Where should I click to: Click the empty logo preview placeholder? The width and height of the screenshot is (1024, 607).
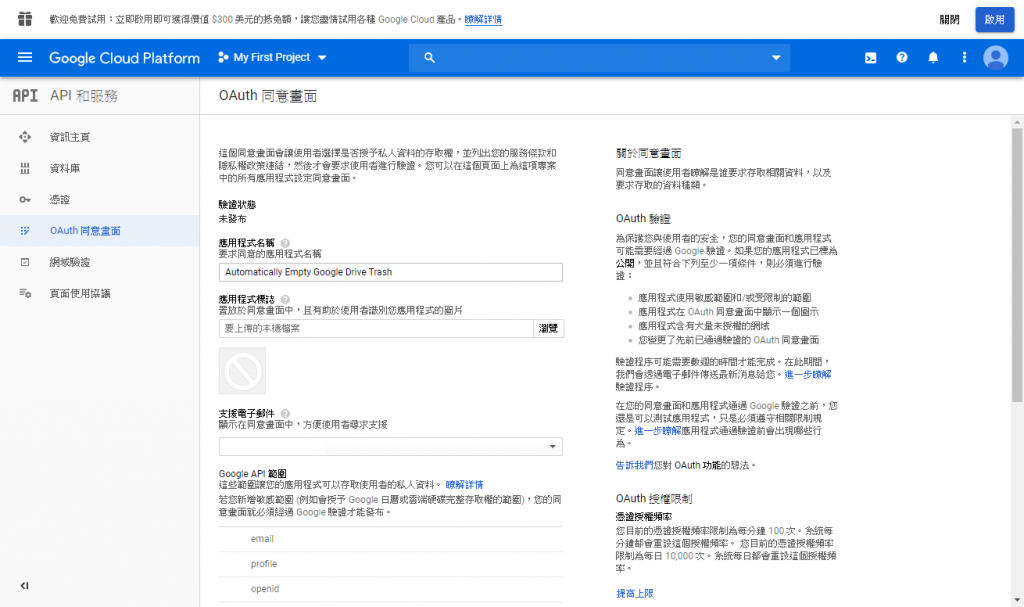click(242, 370)
